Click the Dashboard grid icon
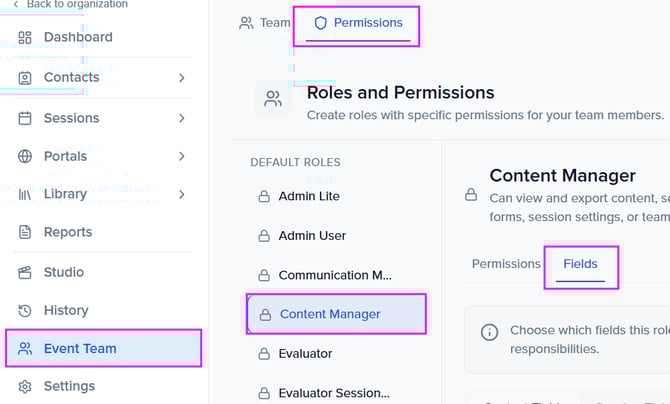The width and height of the screenshot is (670, 404). click(x=25, y=38)
